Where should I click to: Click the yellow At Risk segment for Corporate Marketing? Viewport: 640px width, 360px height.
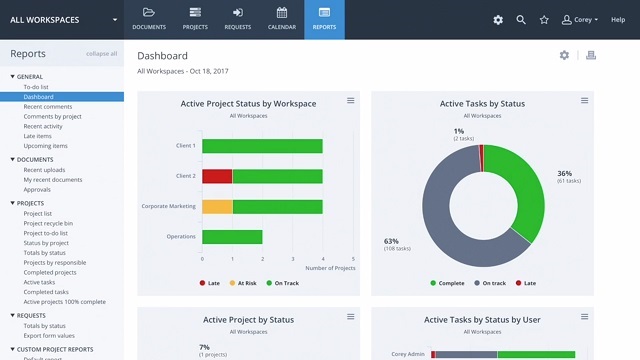pyautogui.click(x=218, y=207)
